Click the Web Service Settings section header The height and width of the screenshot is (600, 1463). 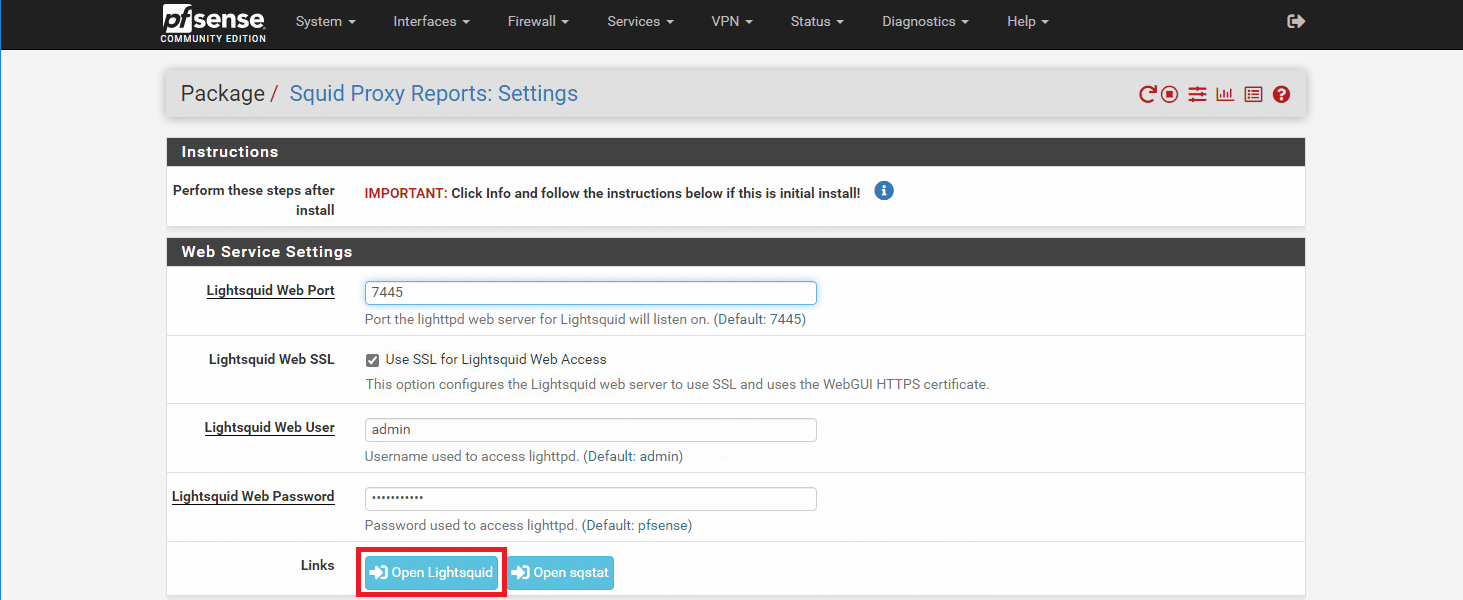[x=736, y=252]
